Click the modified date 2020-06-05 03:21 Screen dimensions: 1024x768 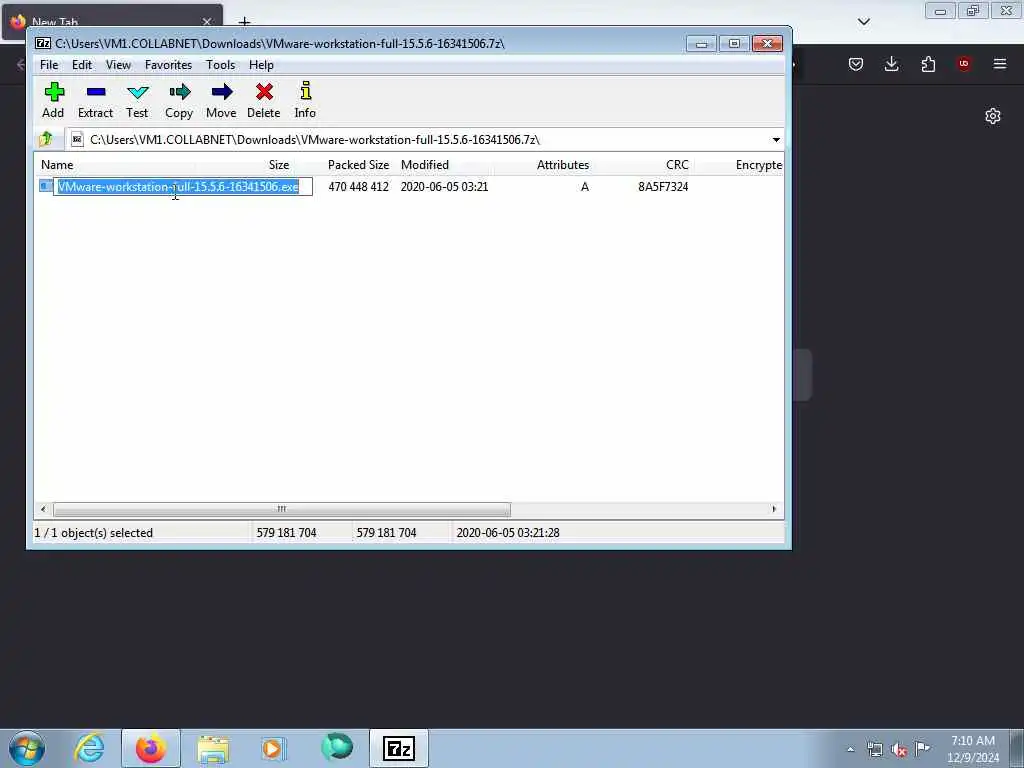point(444,187)
